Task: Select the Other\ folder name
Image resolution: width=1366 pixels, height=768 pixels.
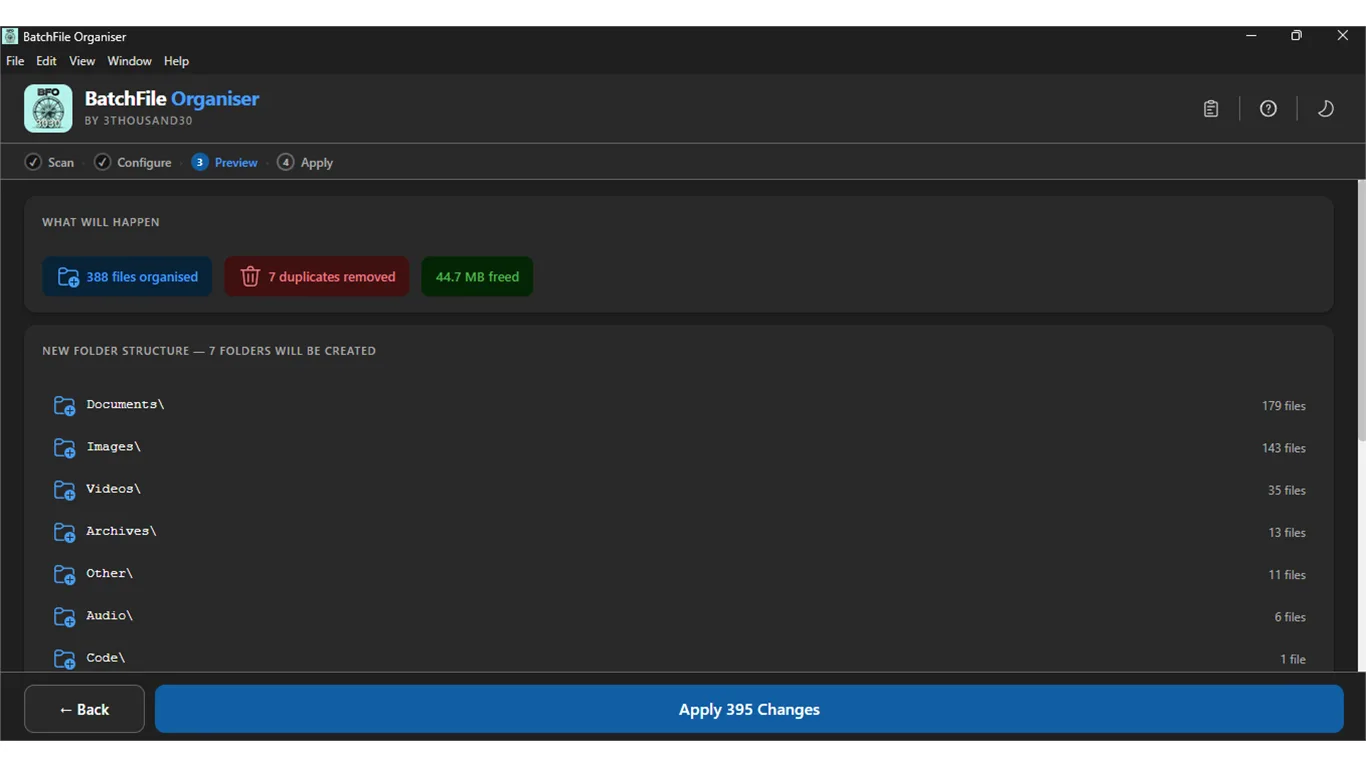Action: tap(109, 573)
